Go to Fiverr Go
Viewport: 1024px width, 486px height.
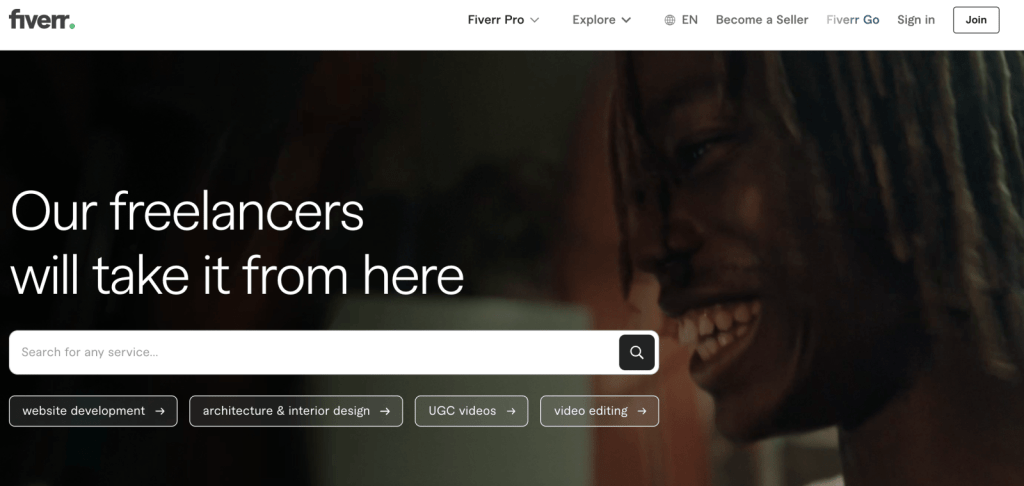click(853, 20)
